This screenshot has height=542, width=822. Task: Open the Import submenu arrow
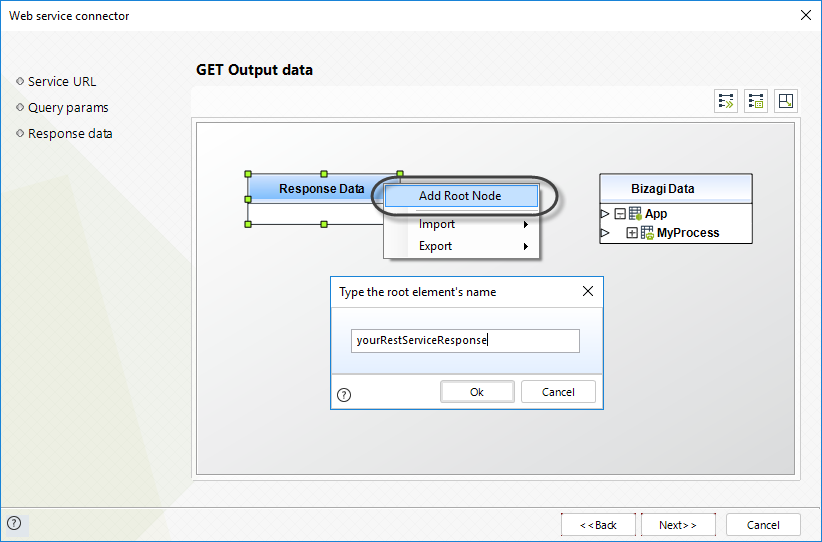tap(525, 224)
